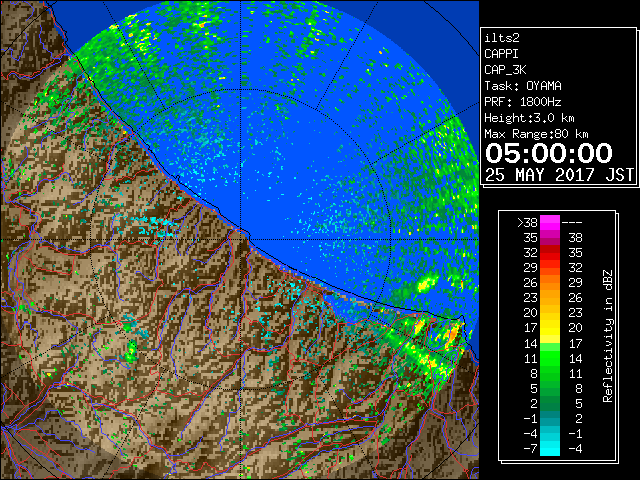Select the "Task: OYAMA" line
The image size is (640, 480).
coord(523,86)
